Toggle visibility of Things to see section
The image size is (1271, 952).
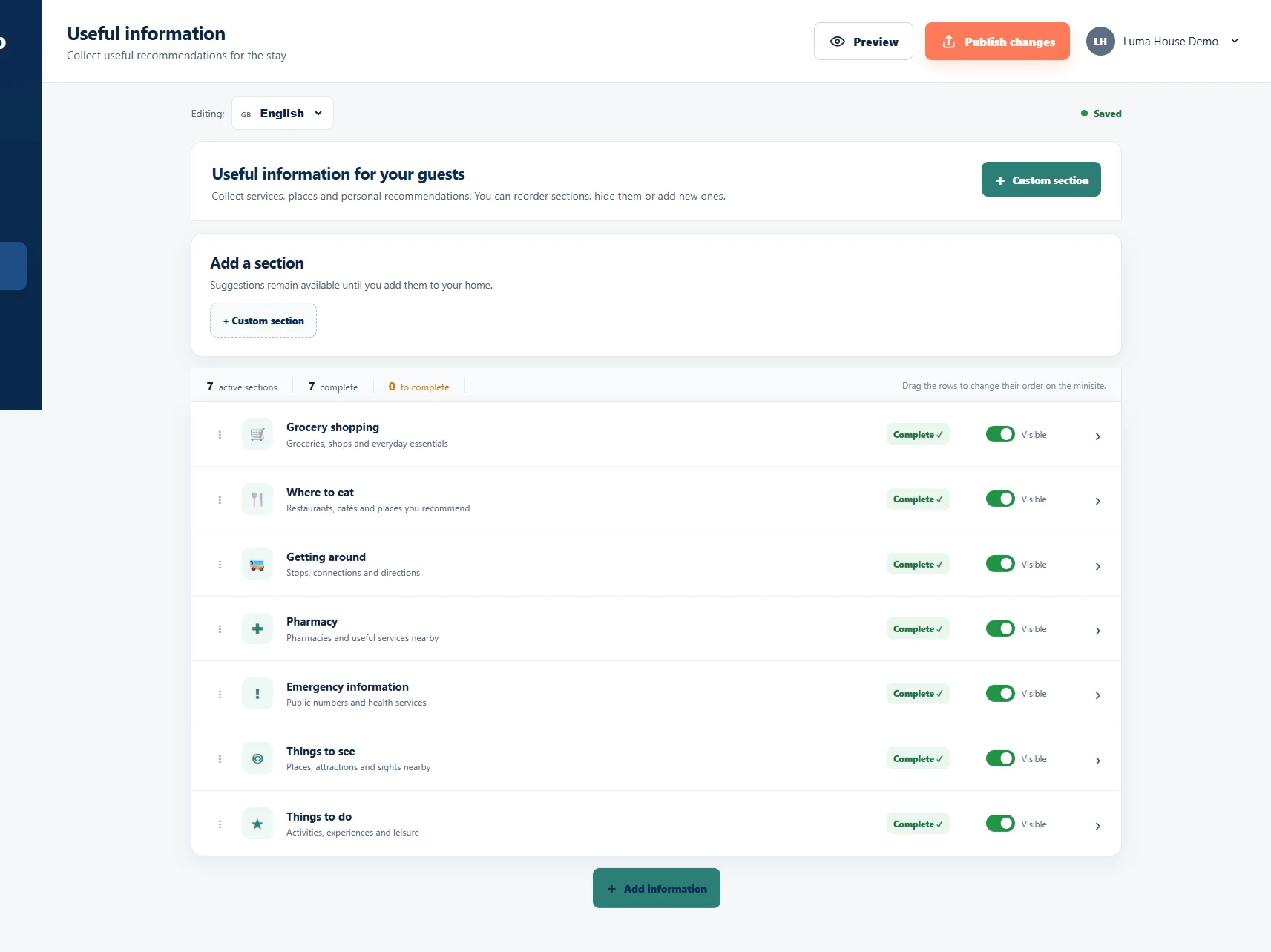point(1000,758)
